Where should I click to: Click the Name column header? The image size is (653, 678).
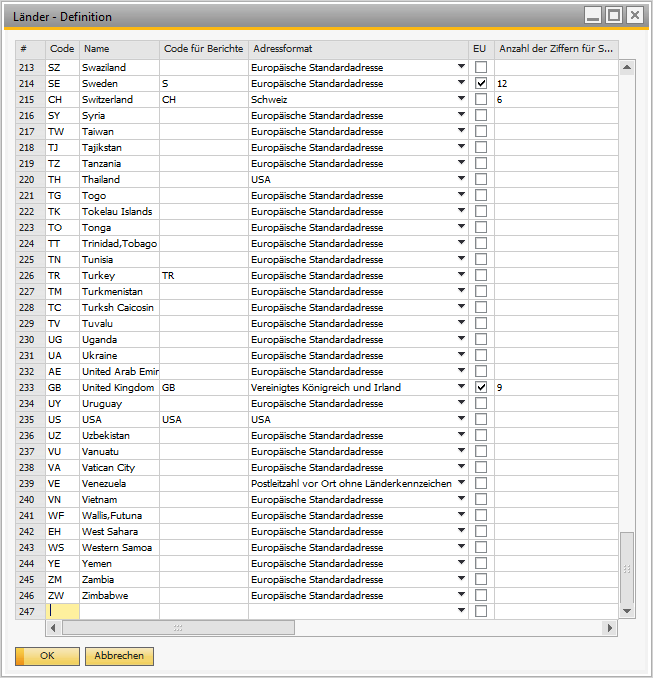click(119, 49)
